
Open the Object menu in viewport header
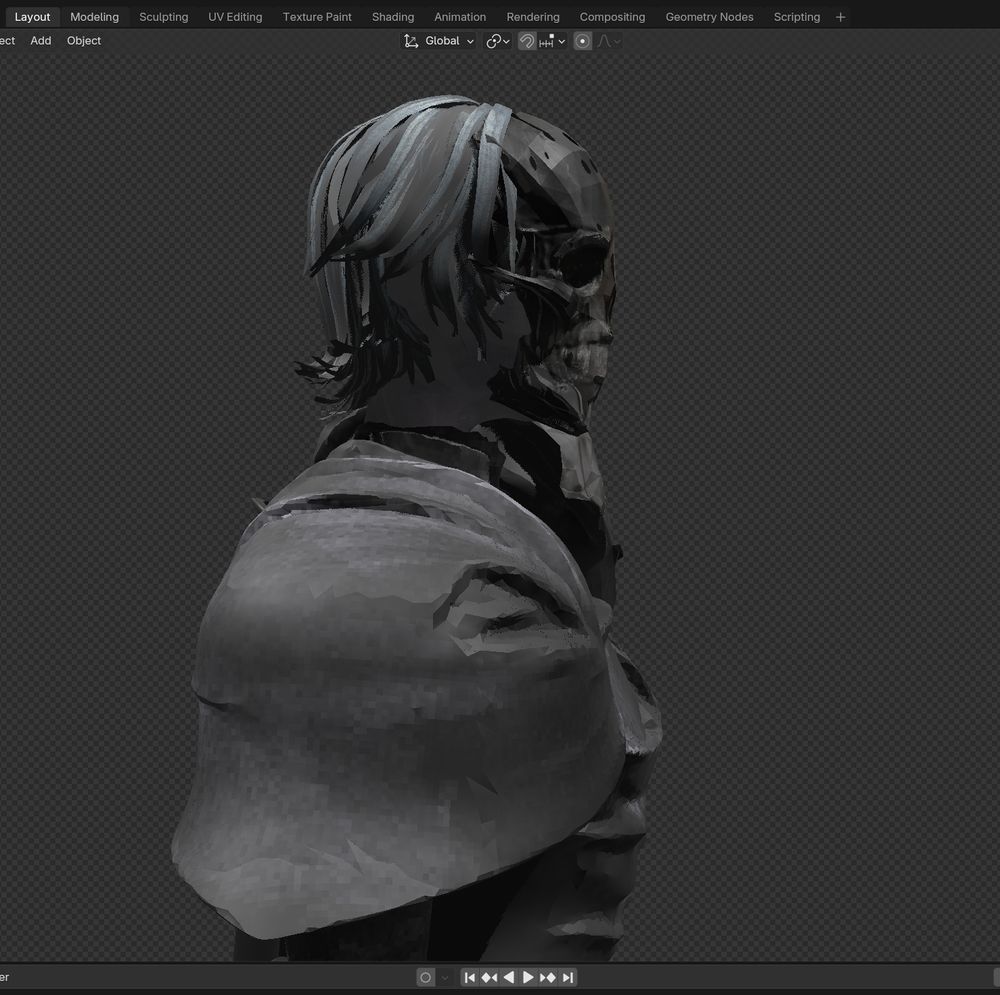pos(84,41)
